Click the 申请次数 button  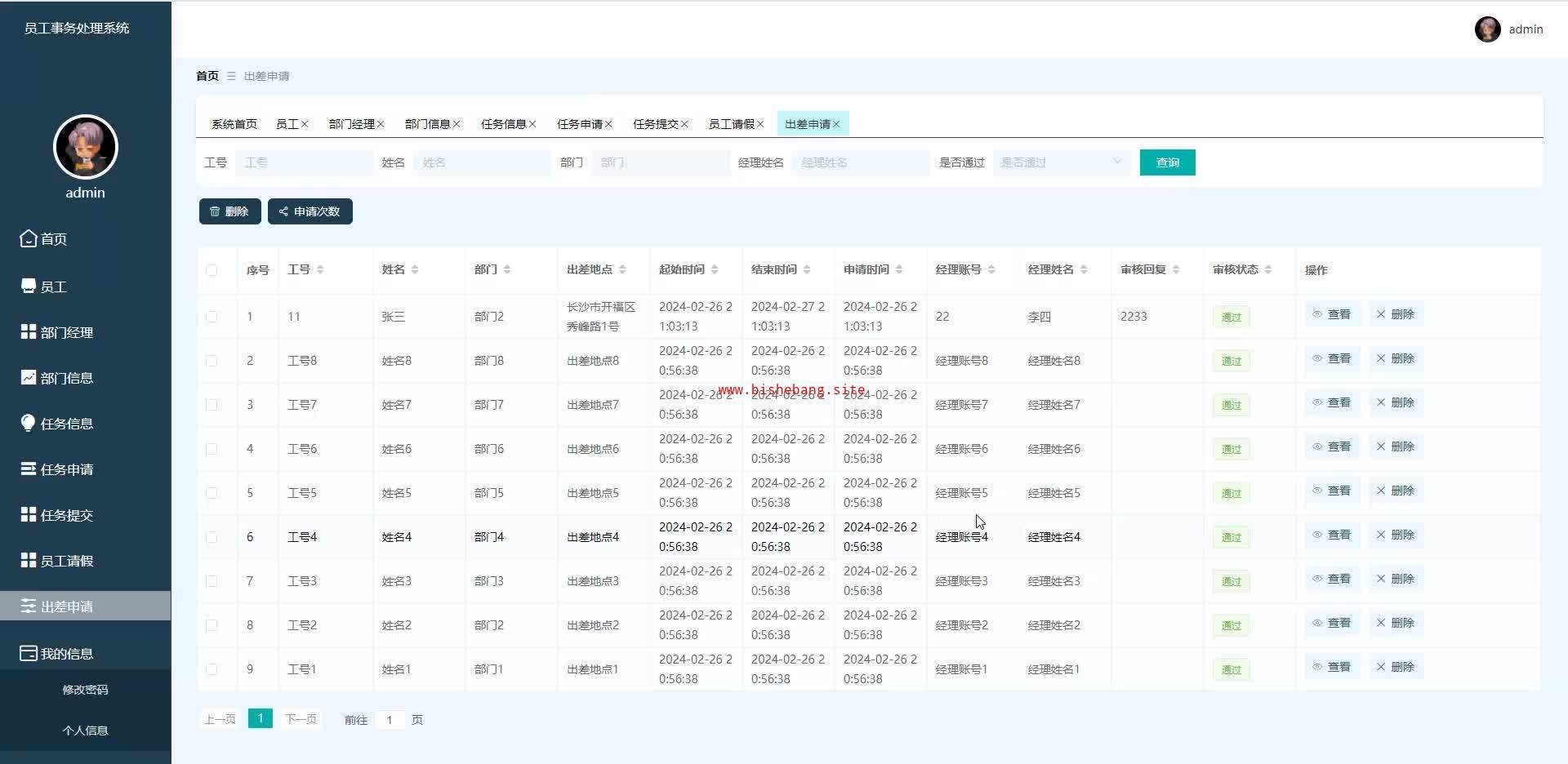point(310,211)
